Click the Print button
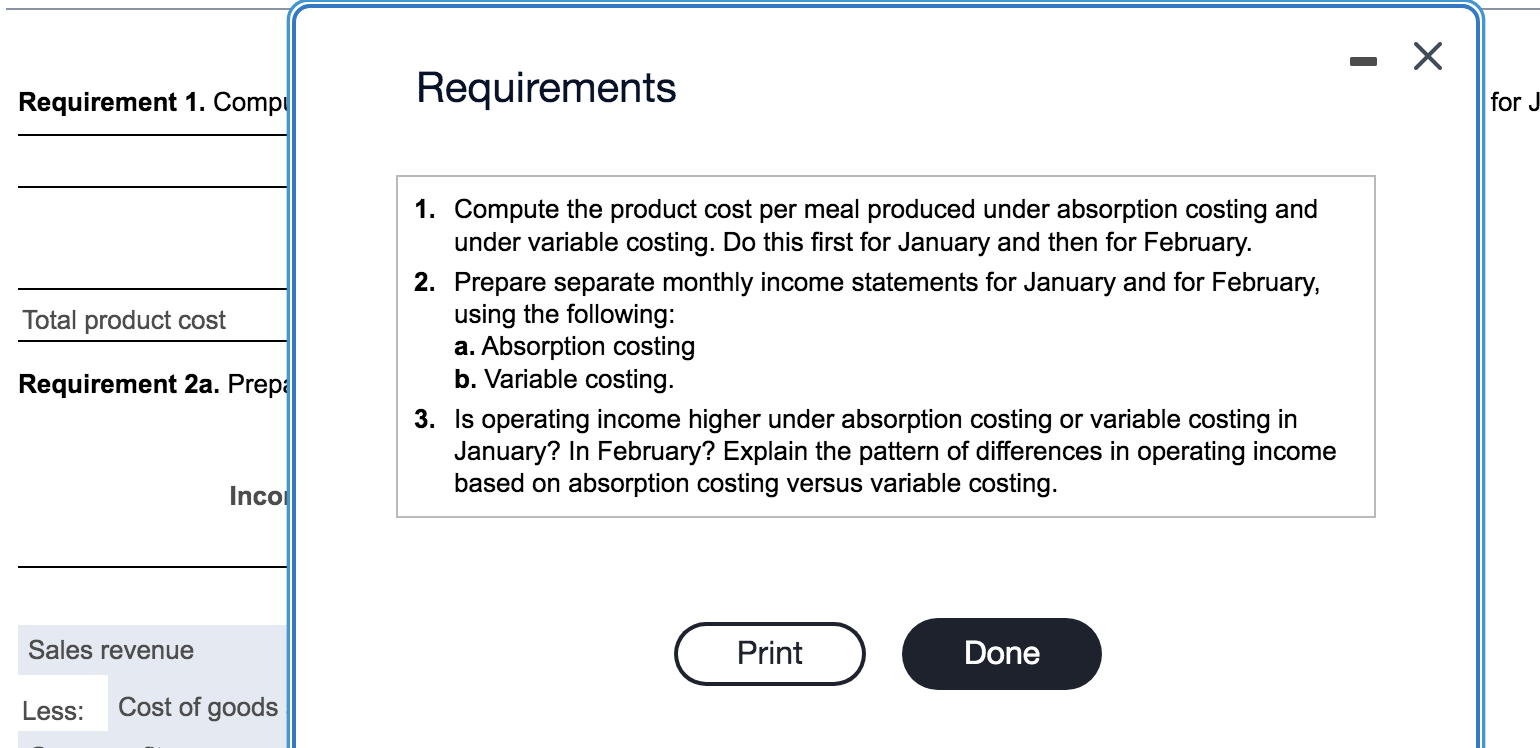The height and width of the screenshot is (748, 1540). click(x=769, y=653)
